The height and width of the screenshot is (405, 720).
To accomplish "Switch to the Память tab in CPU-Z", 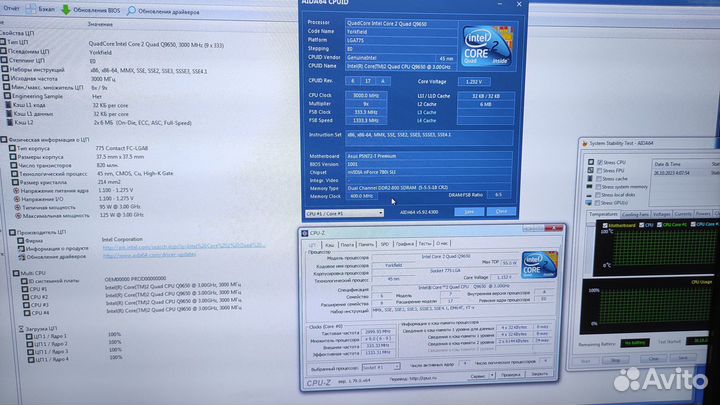I will [x=366, y=244].
